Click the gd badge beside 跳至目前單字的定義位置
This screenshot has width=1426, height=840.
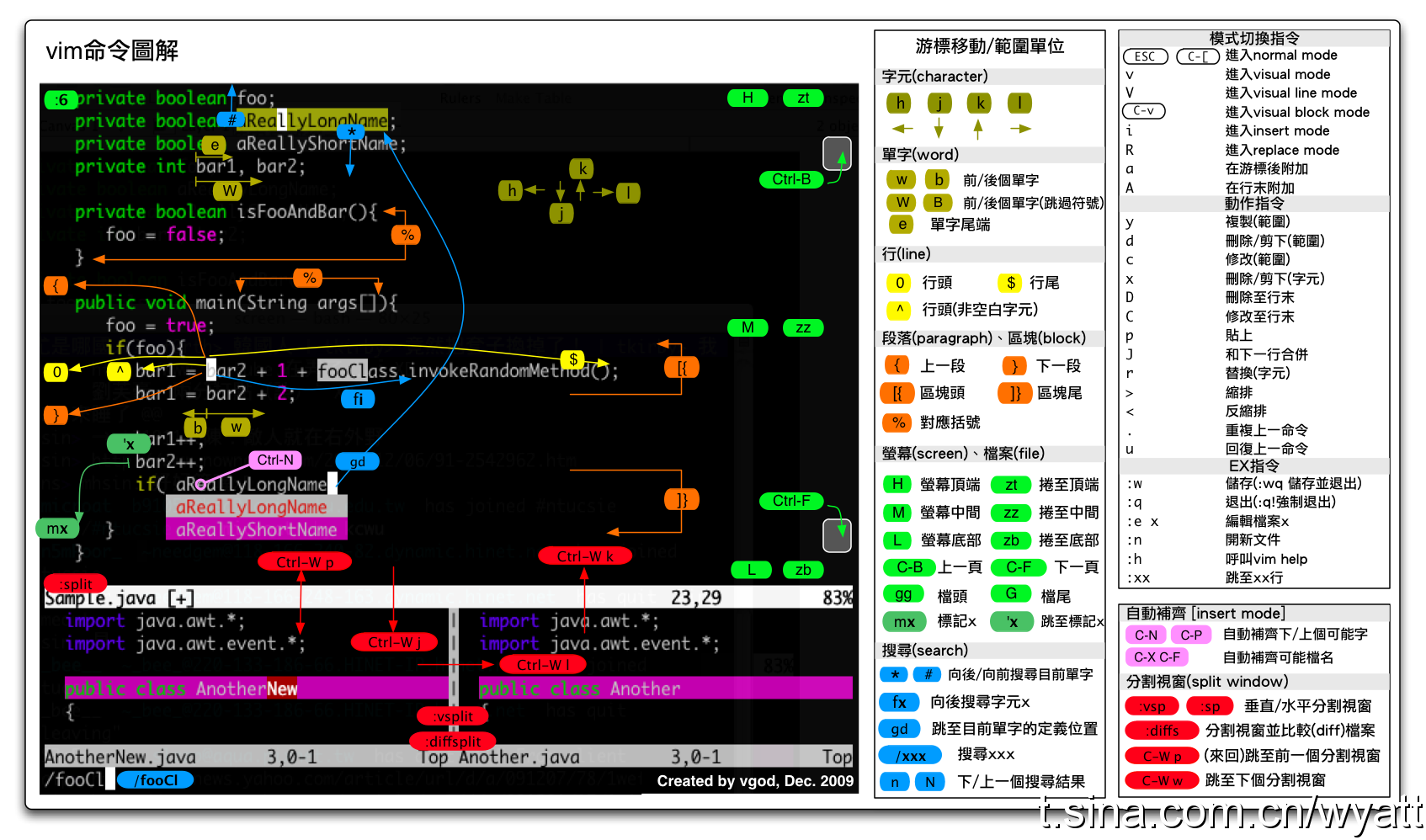(x=899, y=729)
